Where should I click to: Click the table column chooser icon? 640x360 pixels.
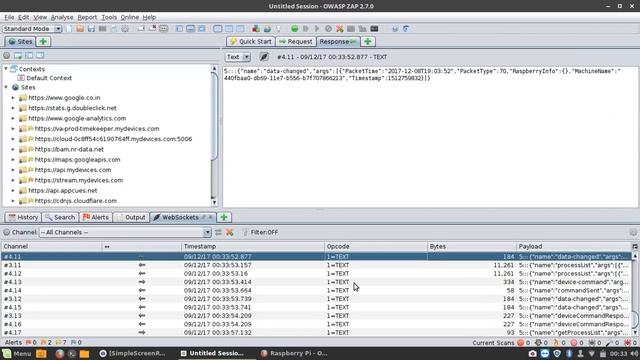635,247
